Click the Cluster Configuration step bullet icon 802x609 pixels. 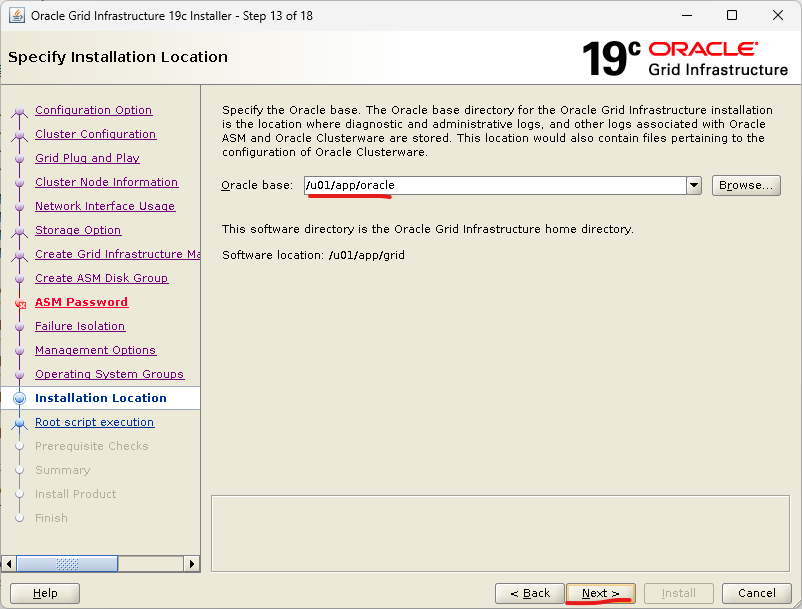(19, 135)
